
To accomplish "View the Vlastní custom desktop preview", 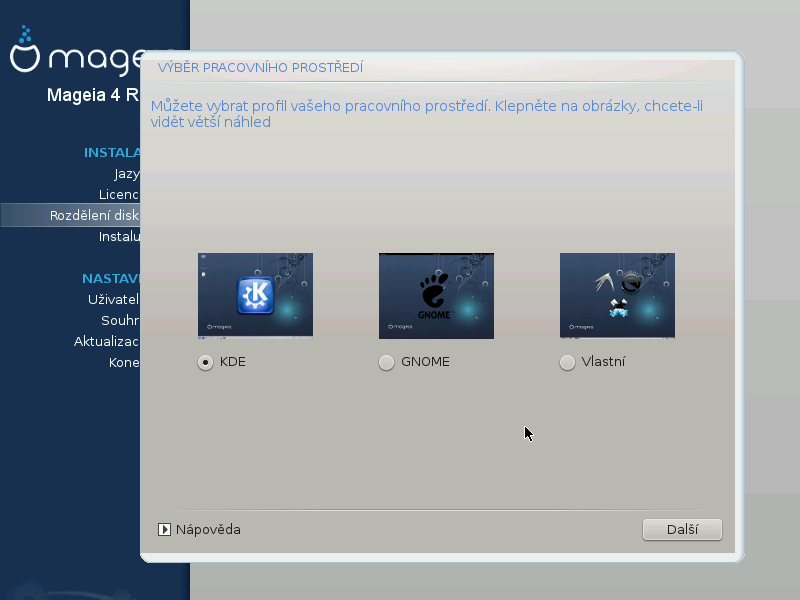I will [617, 295].
